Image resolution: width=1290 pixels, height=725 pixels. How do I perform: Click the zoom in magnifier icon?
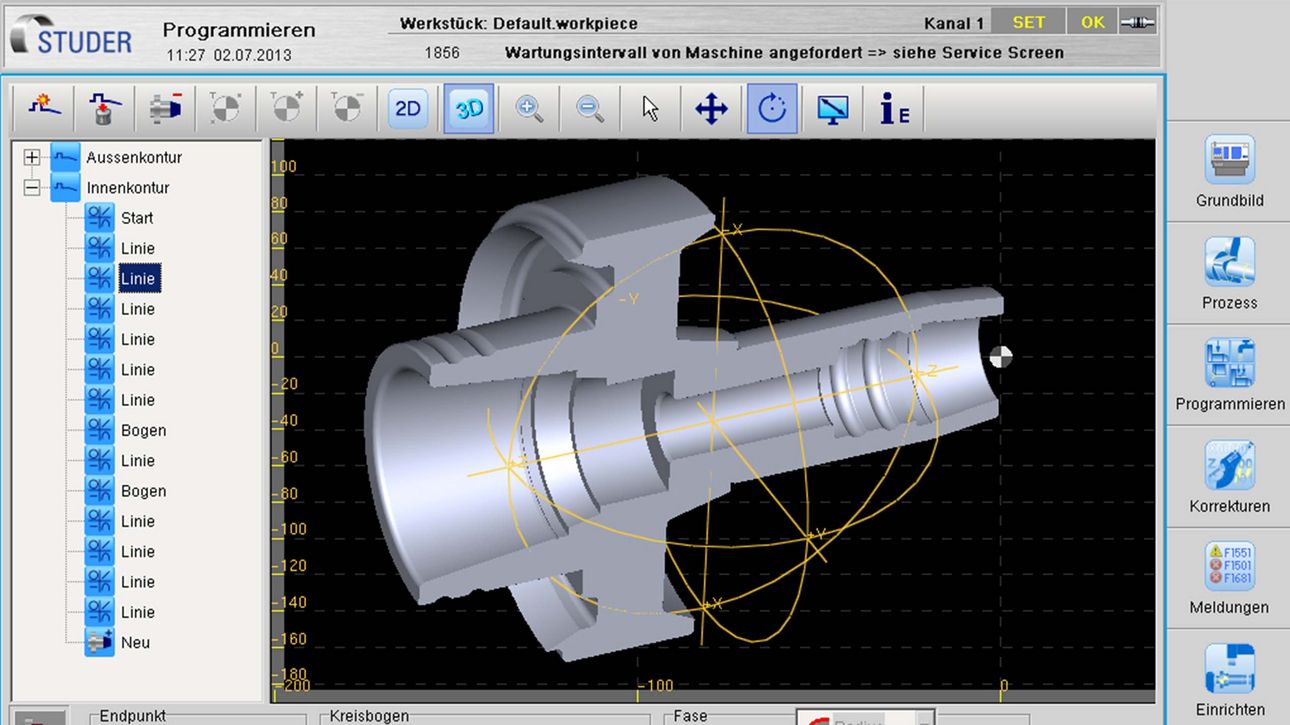click(x=530, y=109)
